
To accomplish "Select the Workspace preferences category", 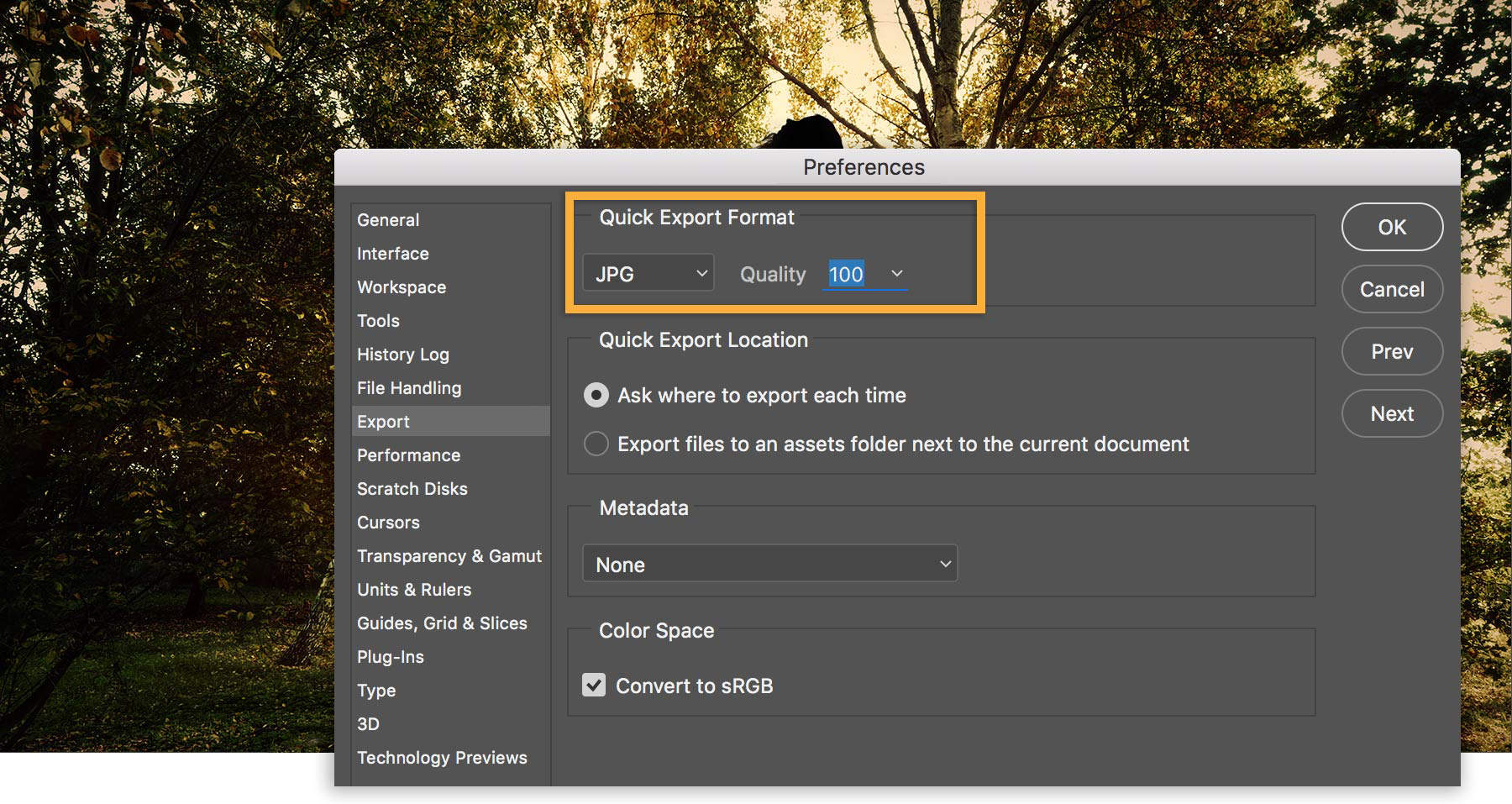I will click(401, 286).
